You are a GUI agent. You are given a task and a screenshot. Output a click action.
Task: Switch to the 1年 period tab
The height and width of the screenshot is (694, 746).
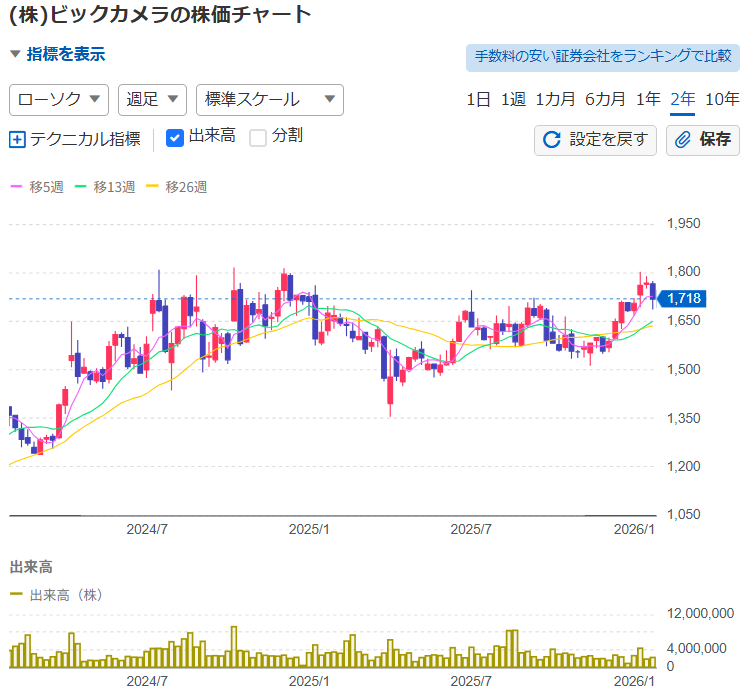[648, 99]
